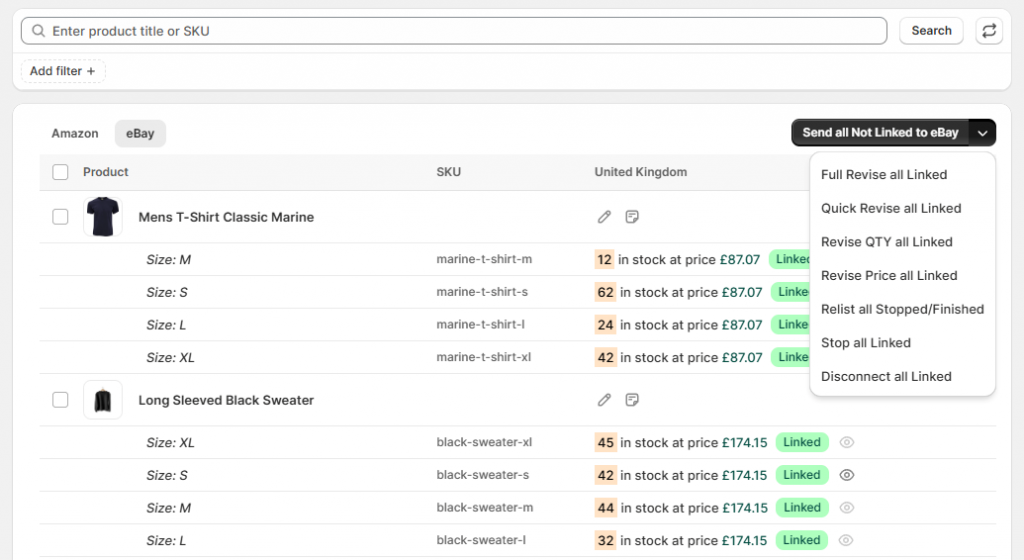Check the select-all checkbox in Product header
Viewport: 1024px width, 560px height.
(60, 172)
